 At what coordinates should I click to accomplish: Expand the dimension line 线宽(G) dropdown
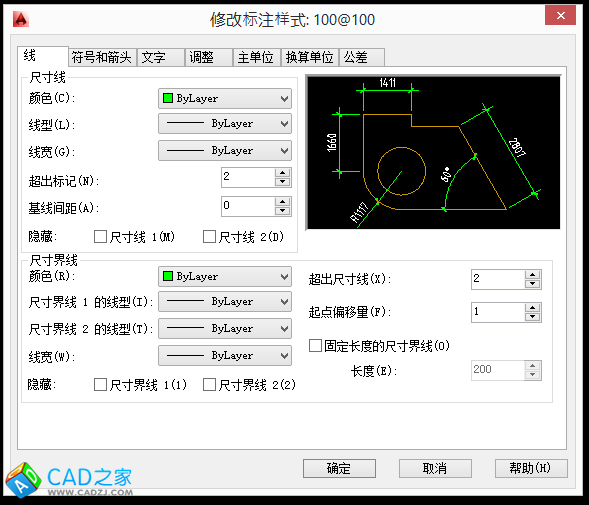coord(225,151)
